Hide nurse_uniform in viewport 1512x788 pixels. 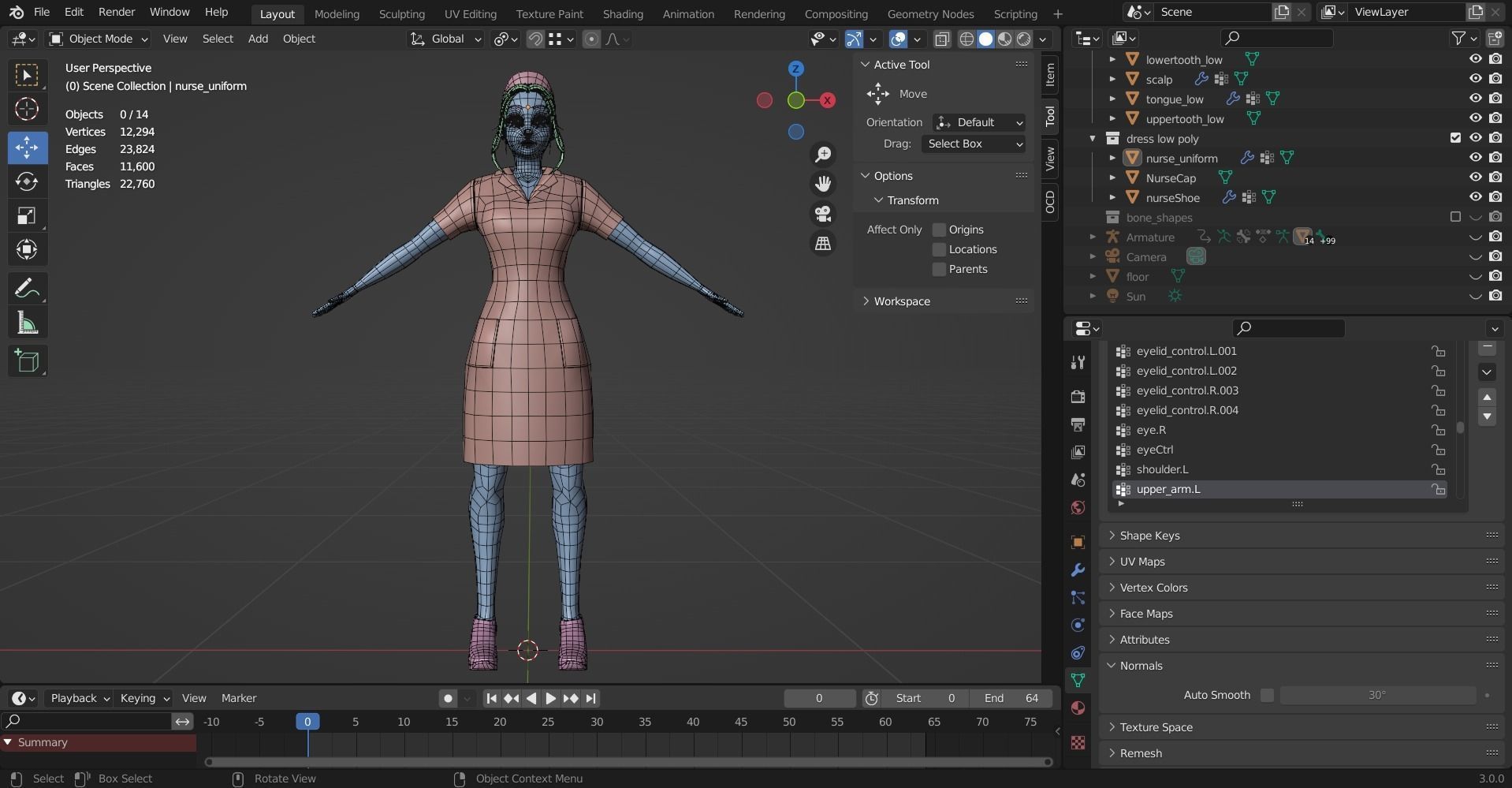point(1475,158)
